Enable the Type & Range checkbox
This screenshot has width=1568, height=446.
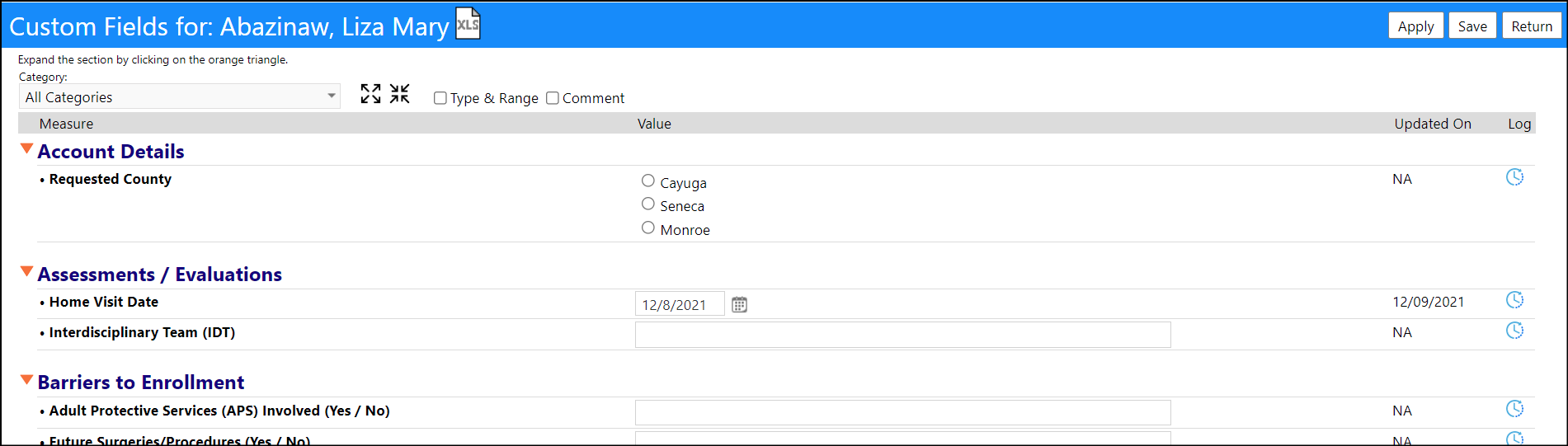tap(440, 98)
